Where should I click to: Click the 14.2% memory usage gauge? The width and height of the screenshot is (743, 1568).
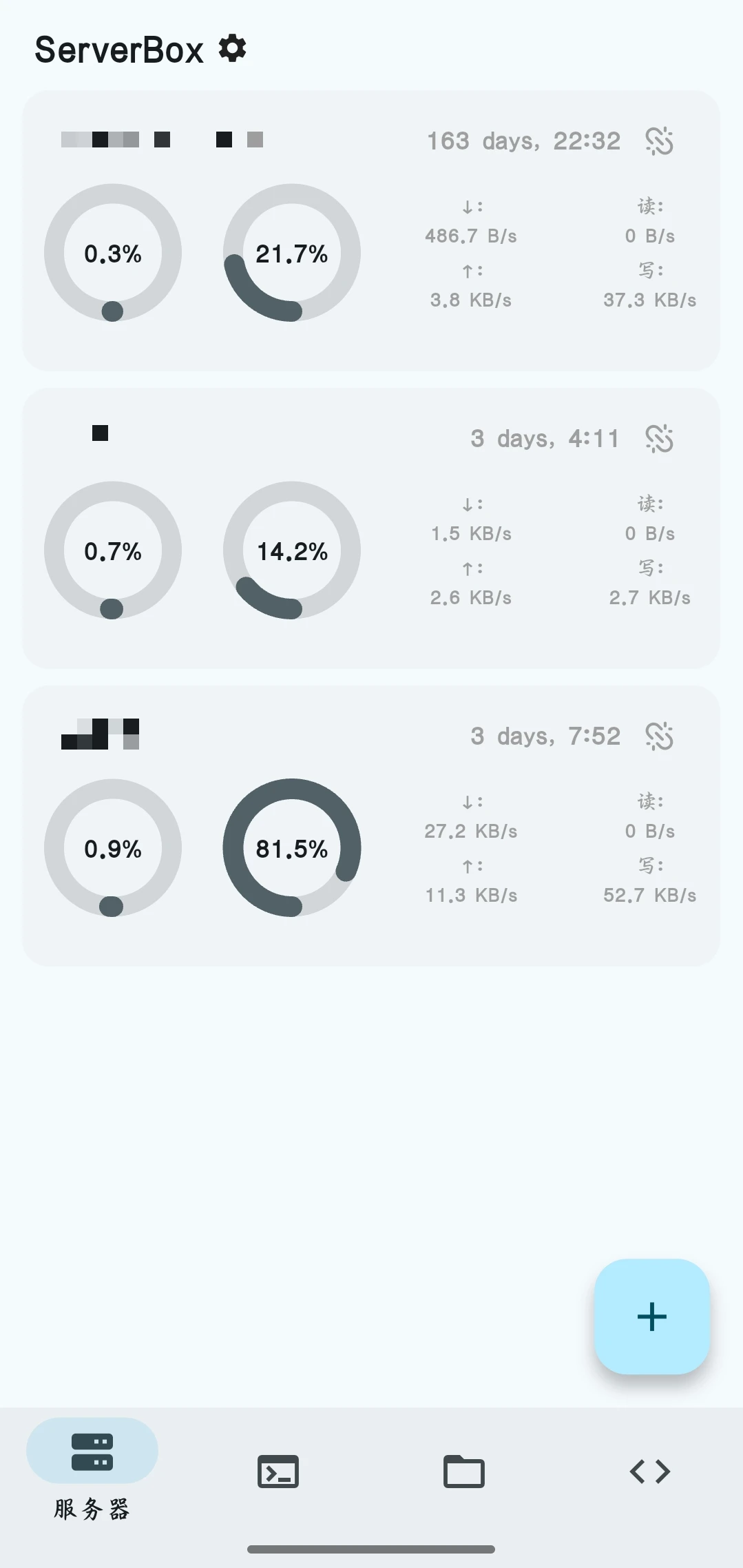tap(292, 550)
